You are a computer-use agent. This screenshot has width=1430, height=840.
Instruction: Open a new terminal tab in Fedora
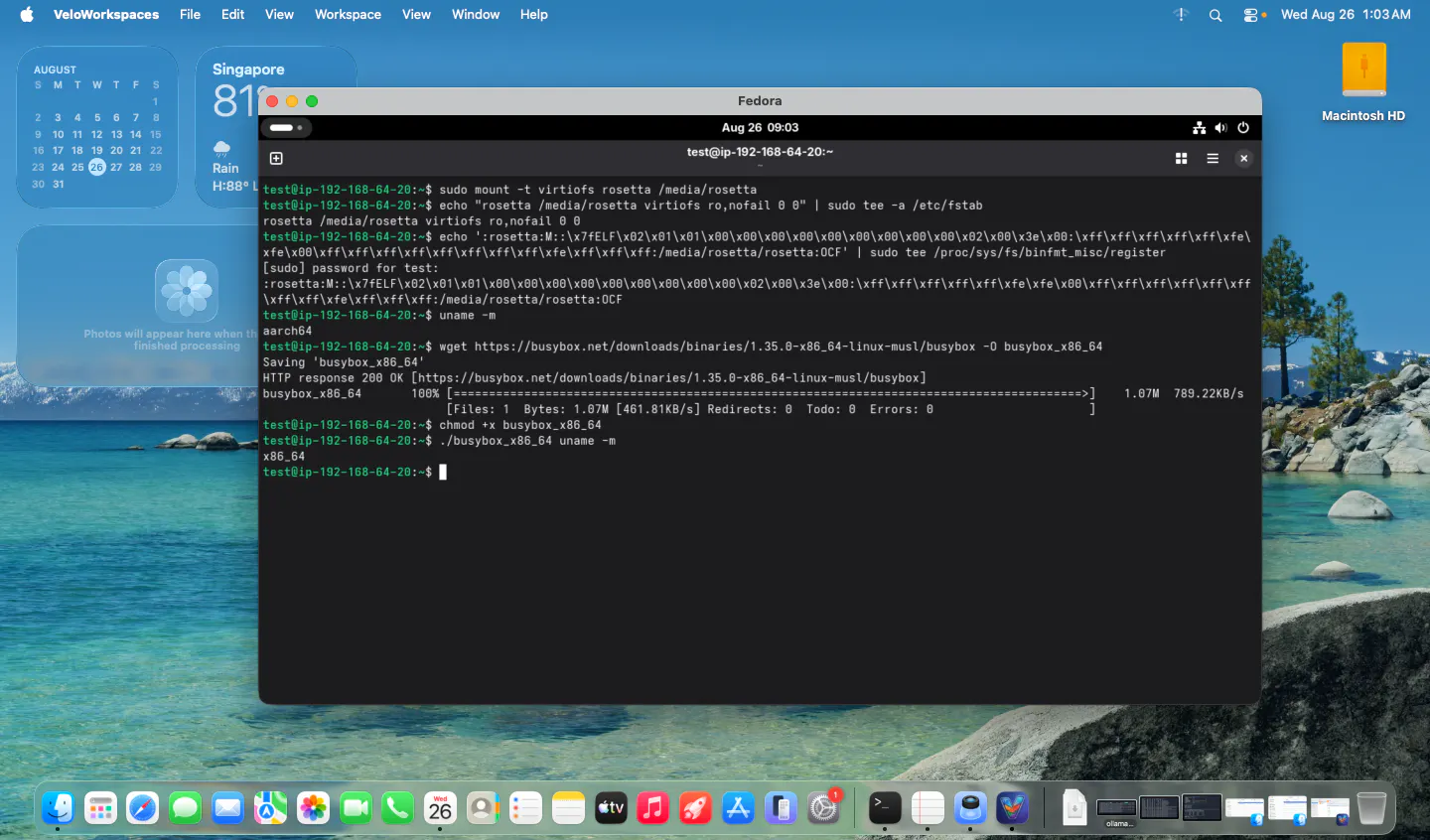(x=276, y=159)
